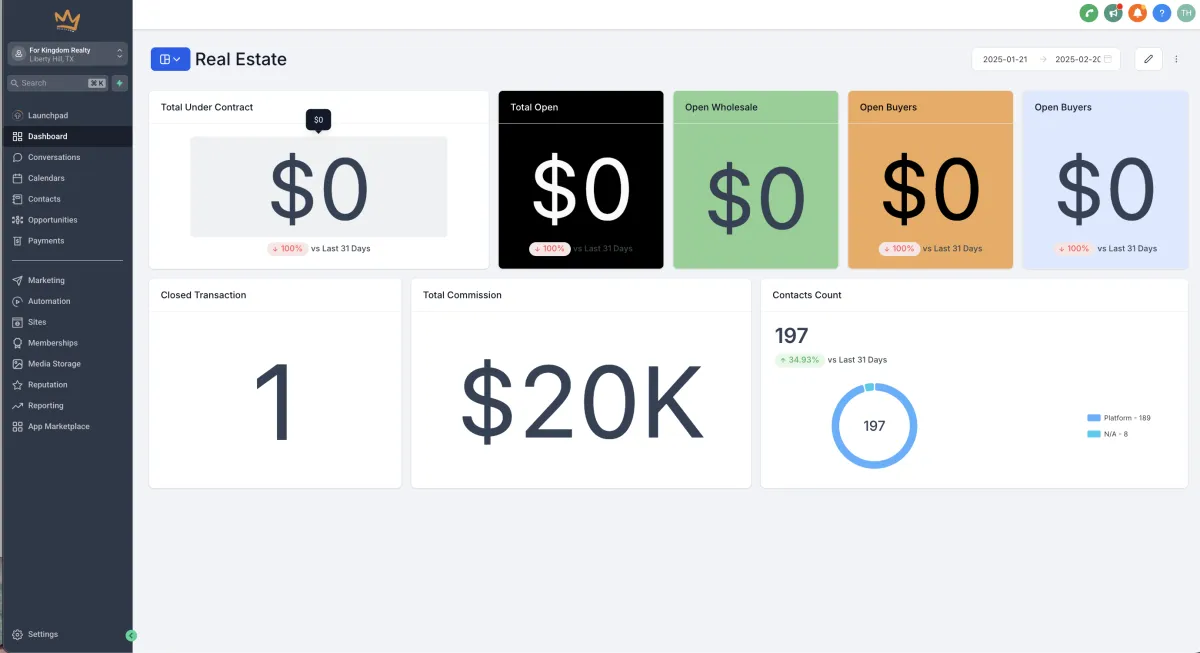Collapse the sidebar using green arrow toggle
Screen dimensions: 1200x653
coord(131,635)
